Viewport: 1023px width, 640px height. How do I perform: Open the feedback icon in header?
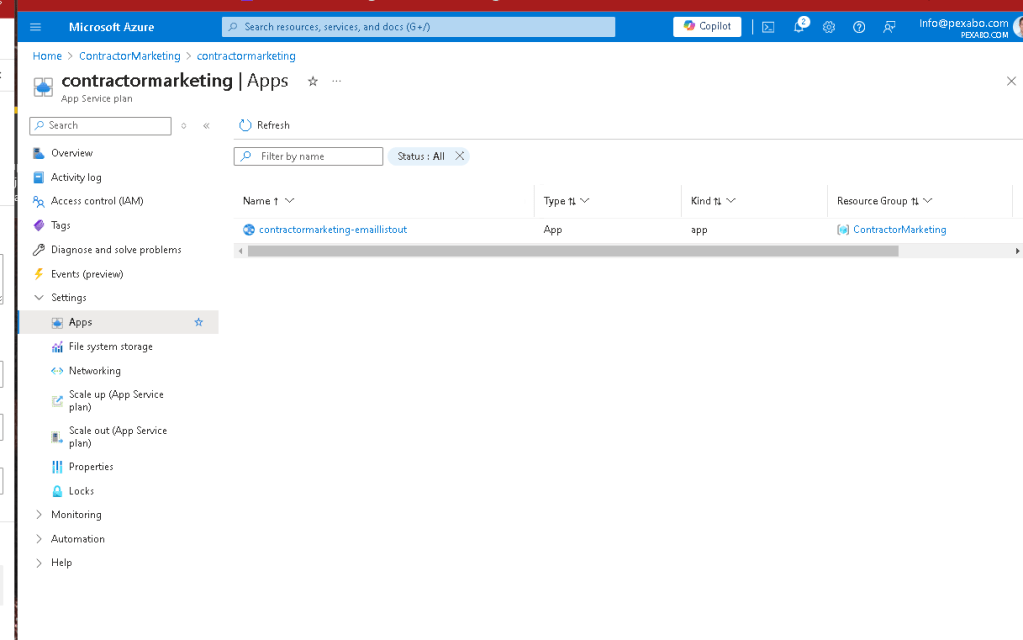[889, 27]
